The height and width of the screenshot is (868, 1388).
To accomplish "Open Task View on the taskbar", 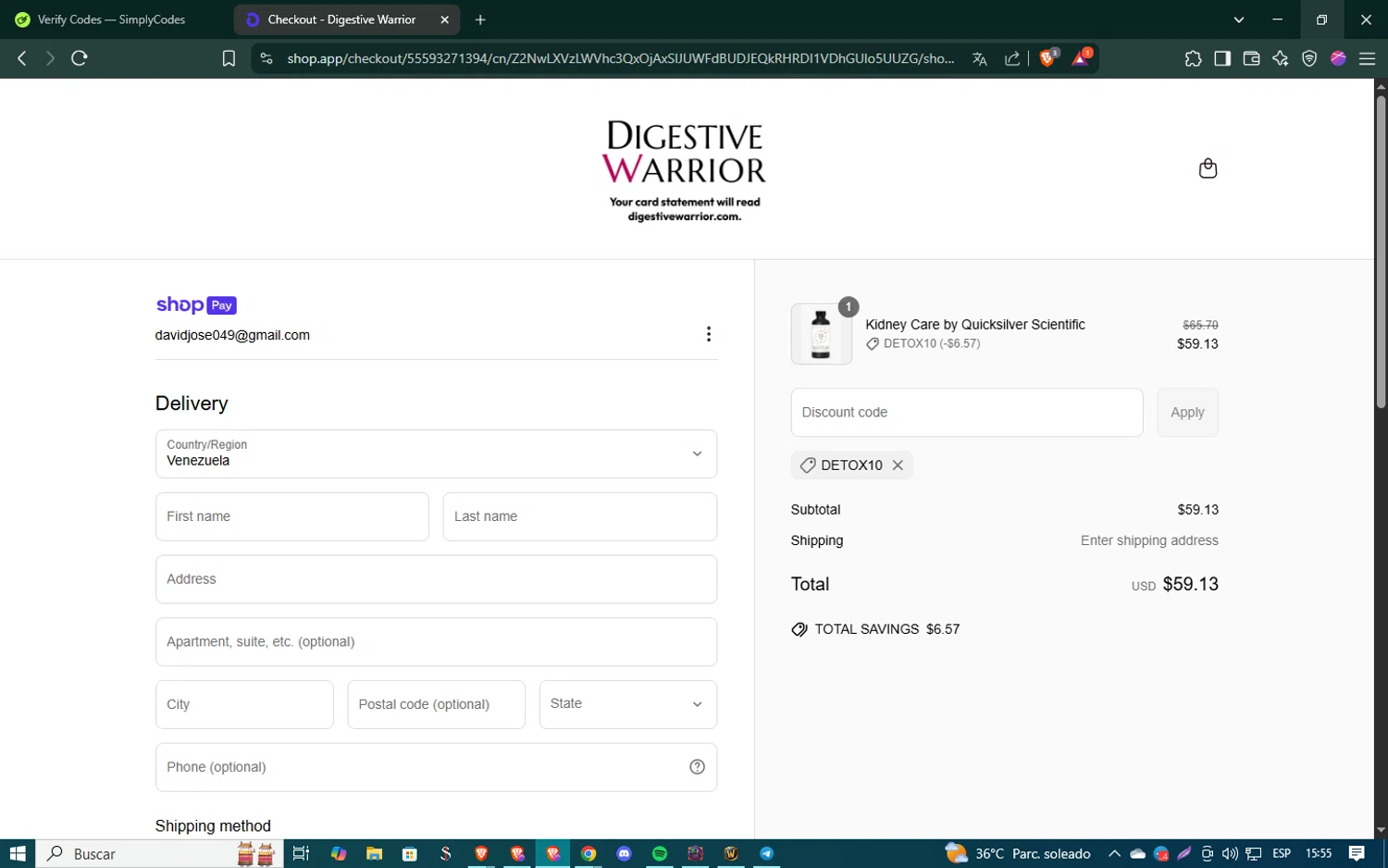I will coord(301,853).
